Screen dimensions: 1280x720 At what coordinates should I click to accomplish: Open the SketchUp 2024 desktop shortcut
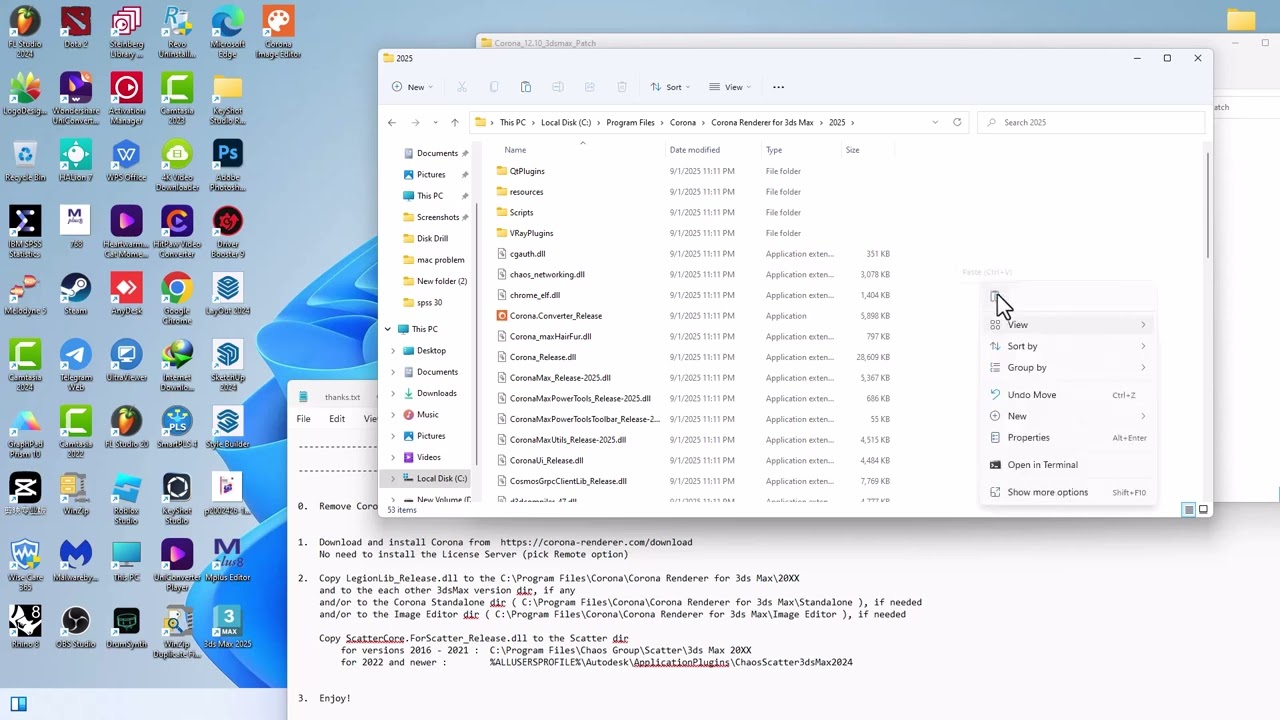click(228, 366)
